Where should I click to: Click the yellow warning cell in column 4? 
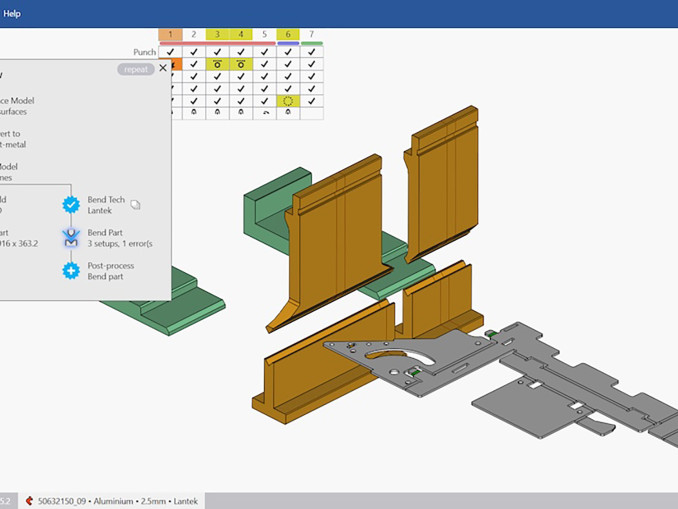click(241, 64)
